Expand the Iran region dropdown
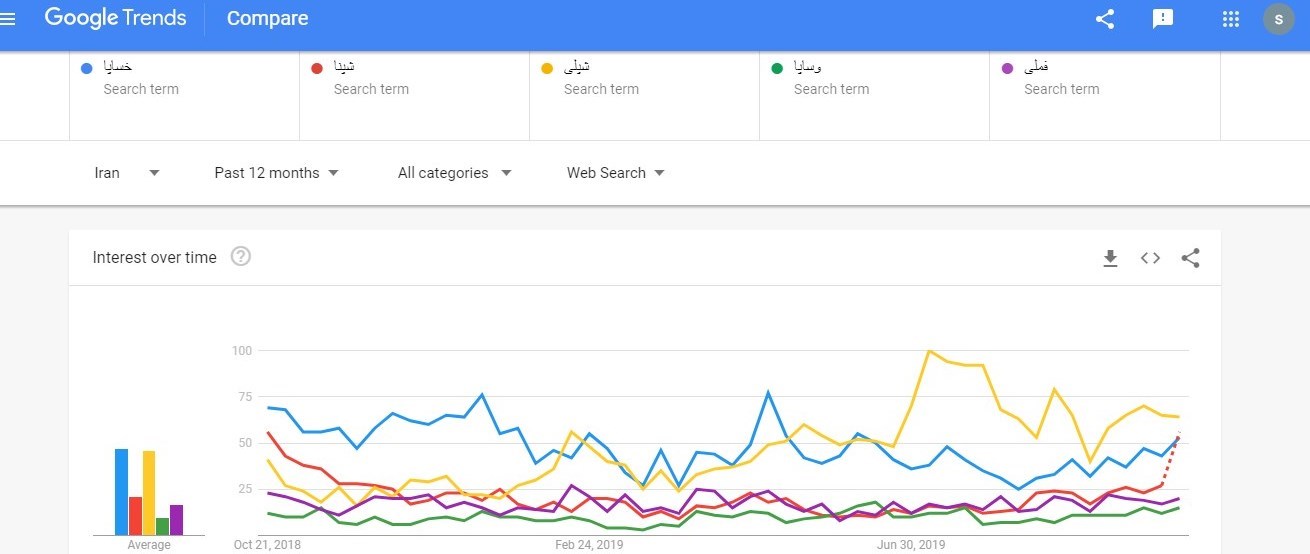 (x=127, y=173)
